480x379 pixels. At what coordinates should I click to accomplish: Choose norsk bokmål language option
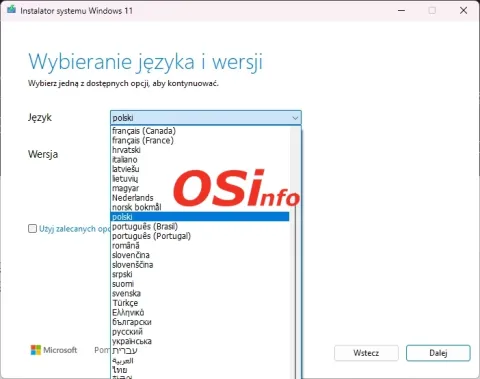(200, 207)
